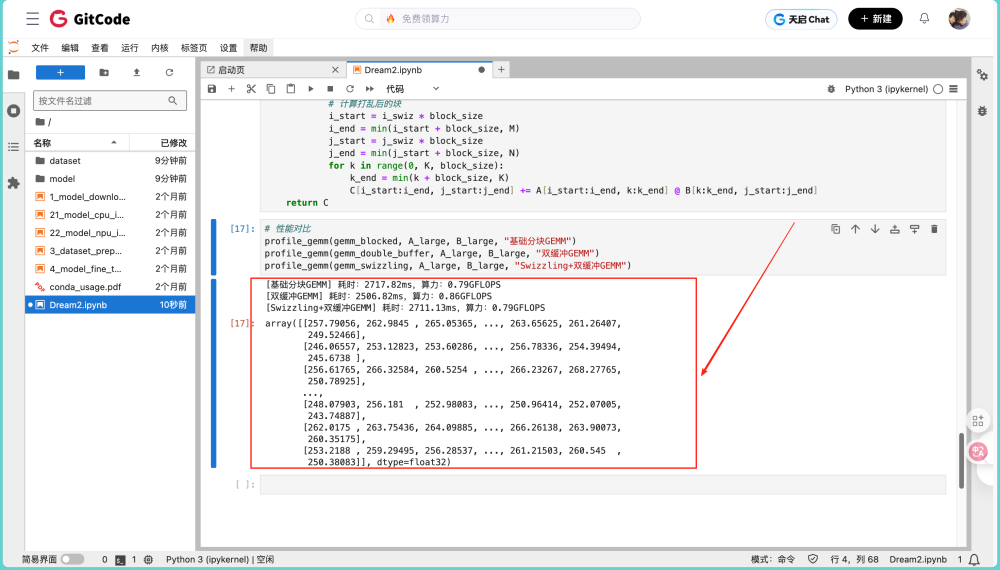Duplicate cell 17 with copy icon
Image resolution: width=1000 pixels, height=570 pixels.
(835, 229)
